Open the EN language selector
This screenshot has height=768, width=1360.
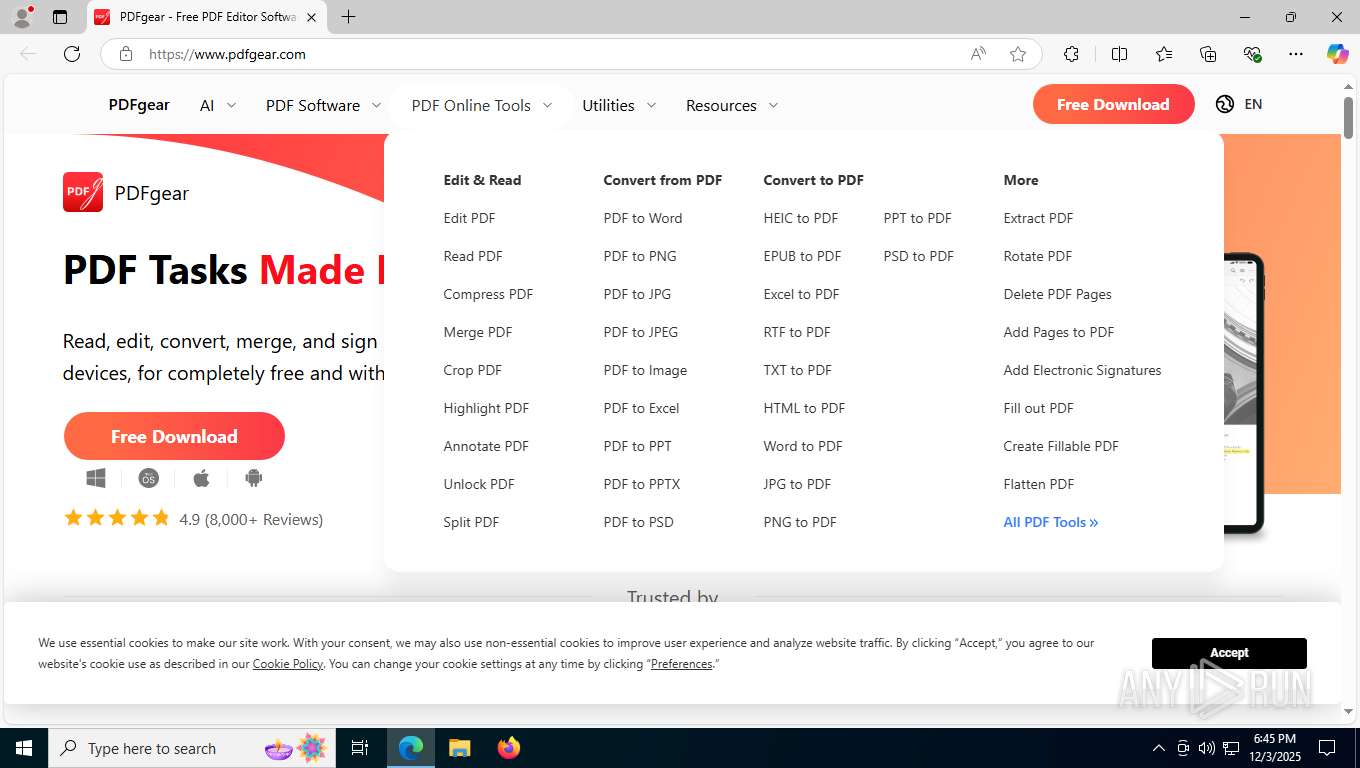[1253, 104]
